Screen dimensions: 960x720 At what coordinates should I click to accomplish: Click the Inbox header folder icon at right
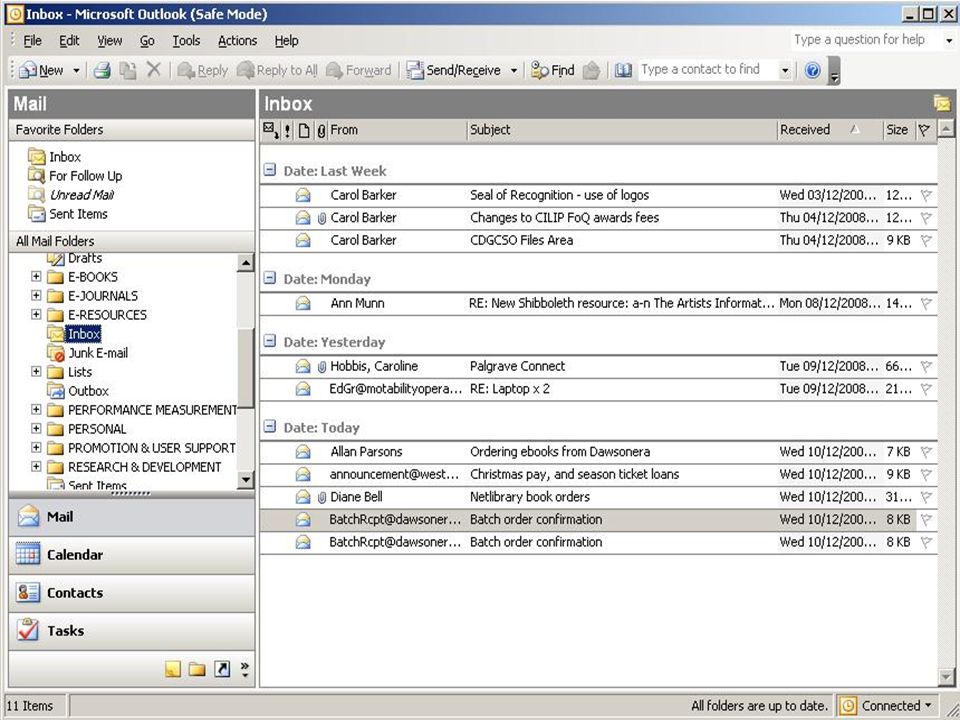click(x=942, y=103)
